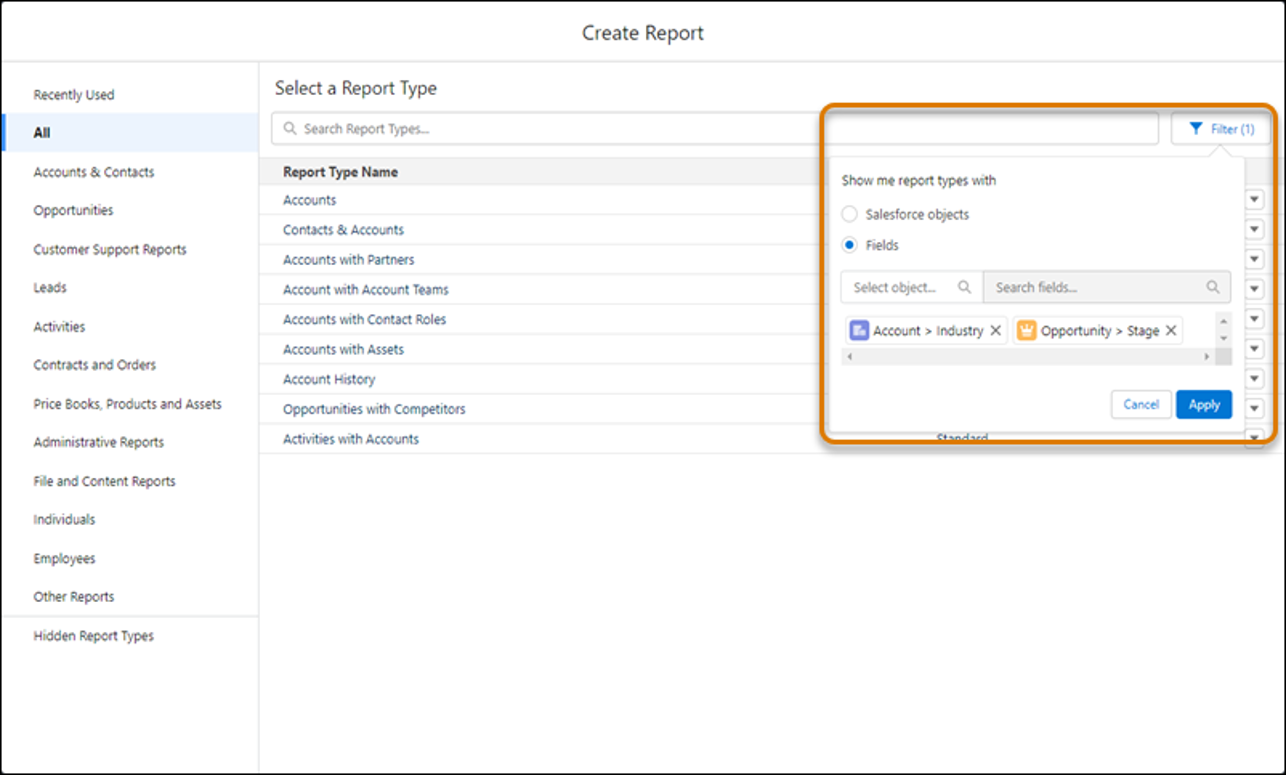Click the pill list scroll down arrow
1288x775 pixels.
1224,338
